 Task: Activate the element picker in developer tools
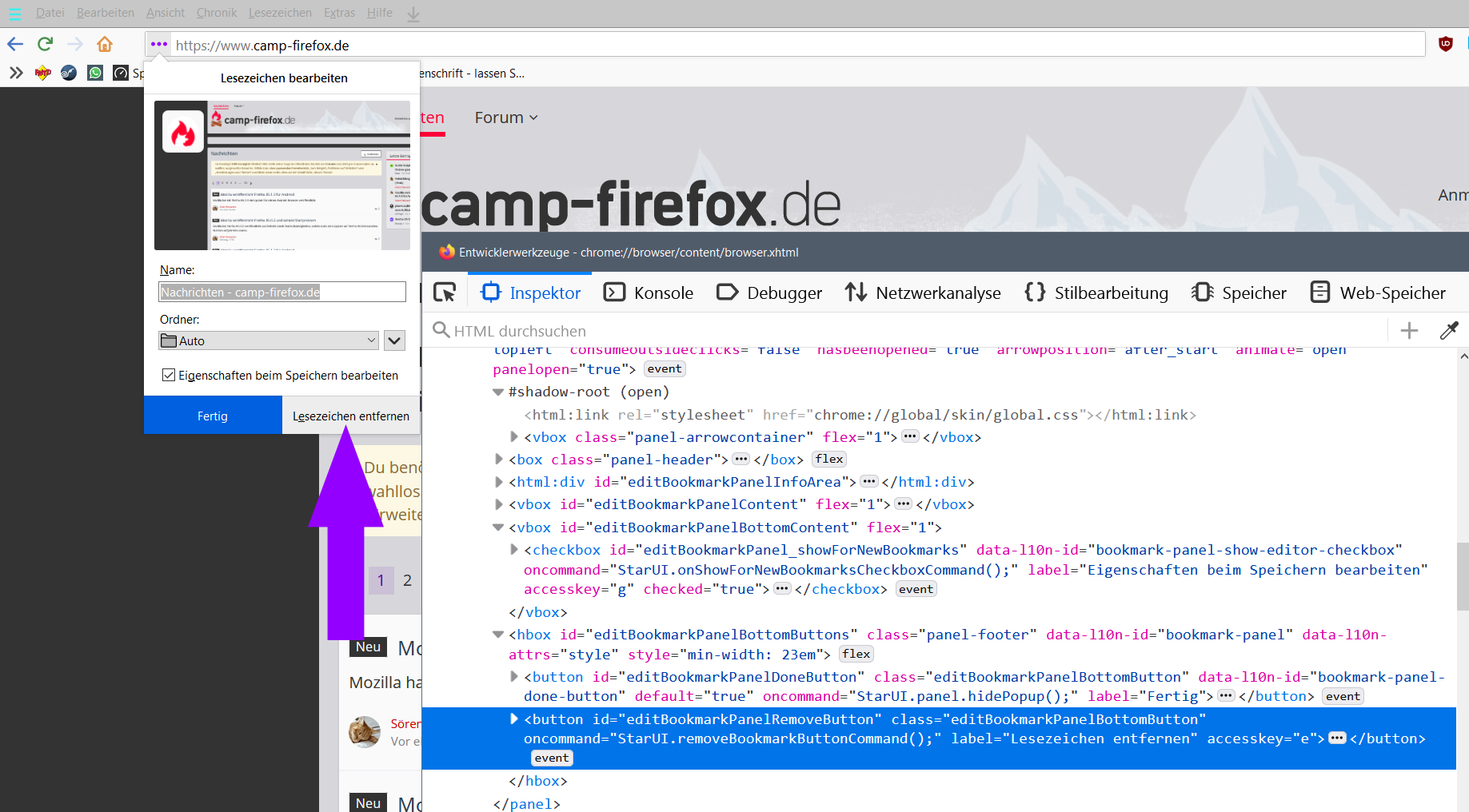pyautogui.click(x=445, y=293)
